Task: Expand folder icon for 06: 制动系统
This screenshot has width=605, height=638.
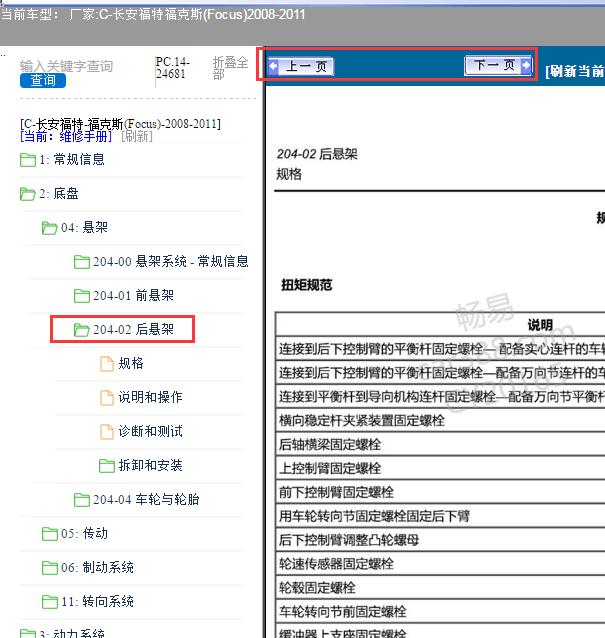Action: pos(49,568)
